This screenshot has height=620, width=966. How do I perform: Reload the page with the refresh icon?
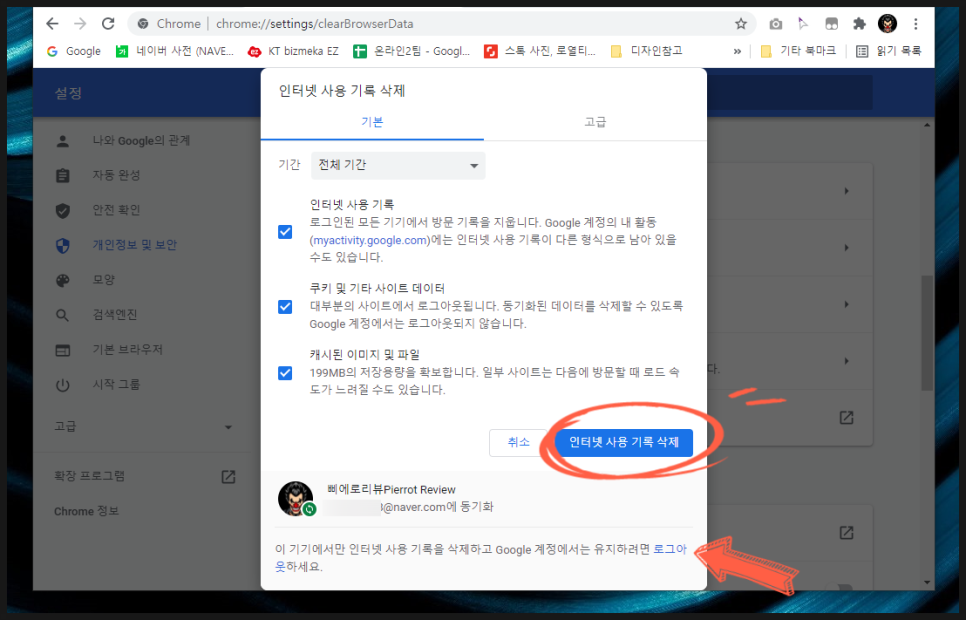point(108,24)
